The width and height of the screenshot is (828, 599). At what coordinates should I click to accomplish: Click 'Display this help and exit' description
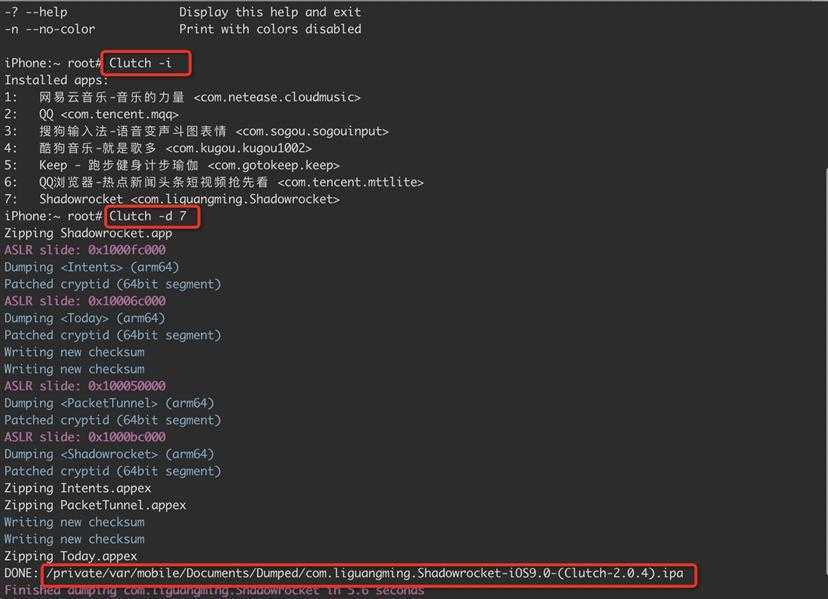pyautogui.click(x=270, y=12)
